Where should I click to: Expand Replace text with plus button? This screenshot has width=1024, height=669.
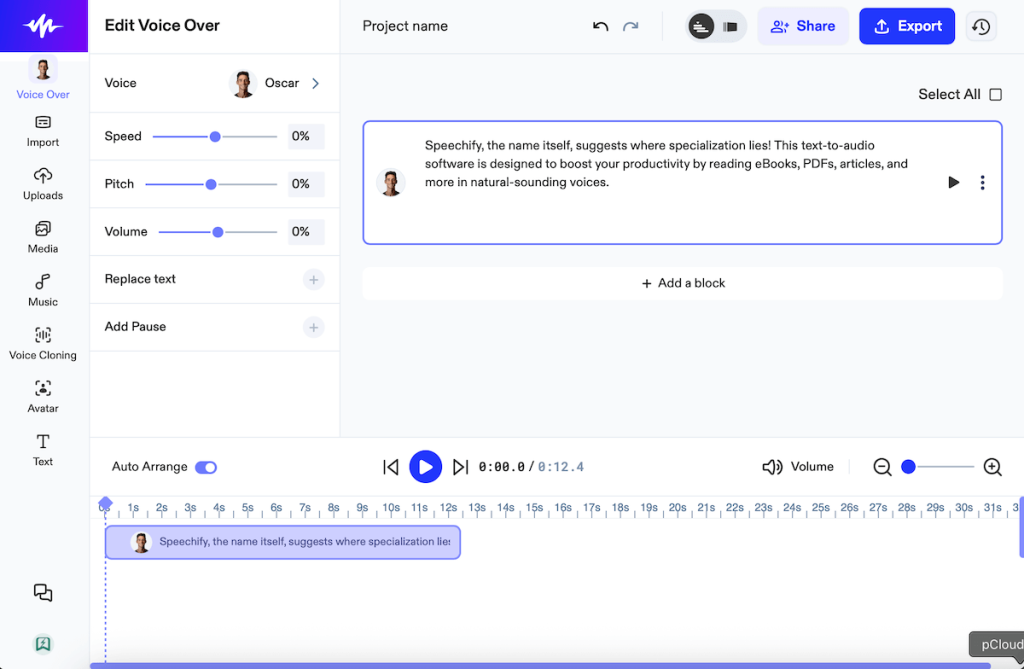pos(313,280)
